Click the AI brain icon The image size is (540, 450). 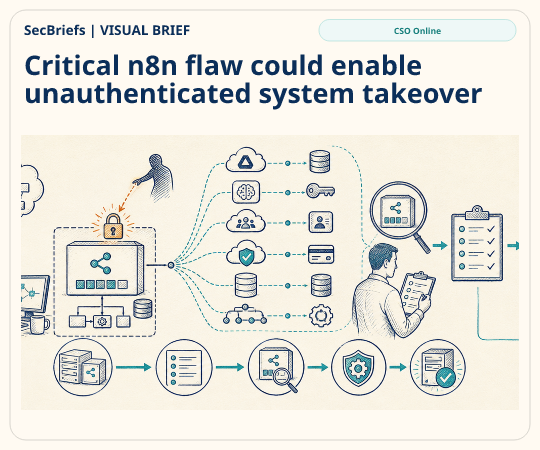tap(246, 192)
